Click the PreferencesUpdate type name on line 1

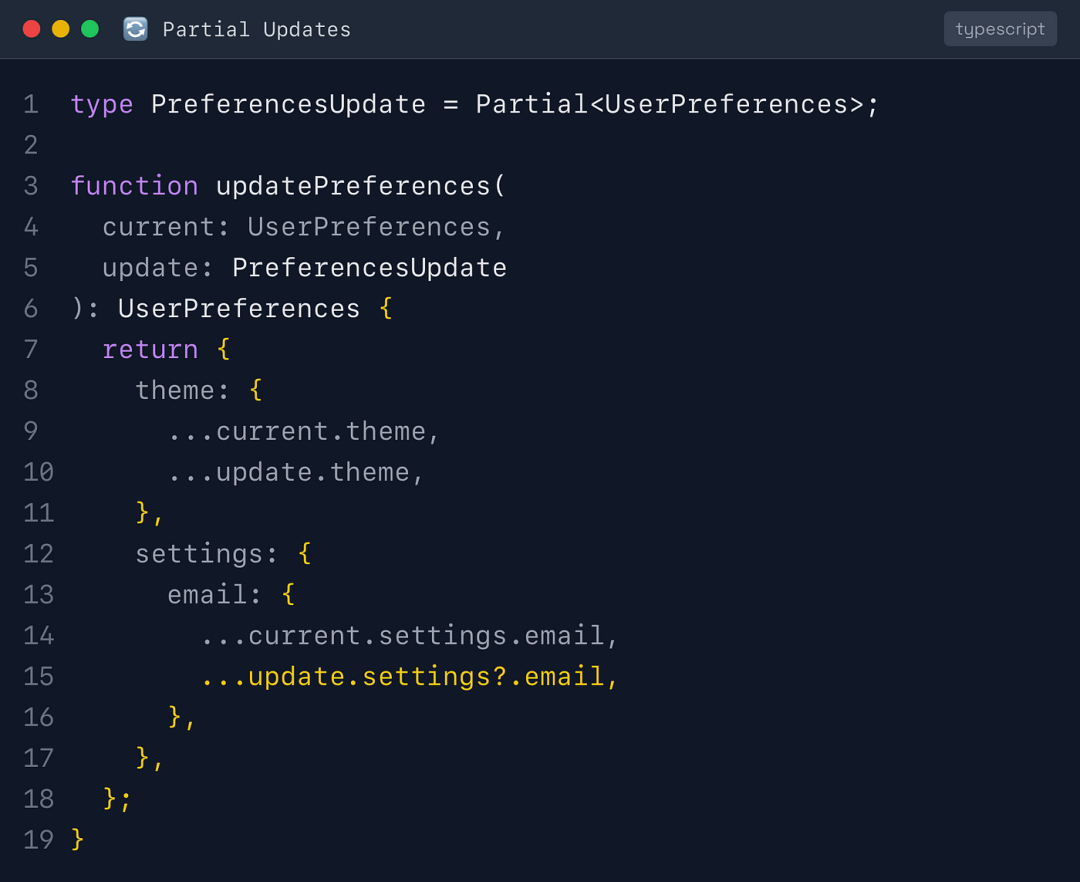[x=288, y=104]
